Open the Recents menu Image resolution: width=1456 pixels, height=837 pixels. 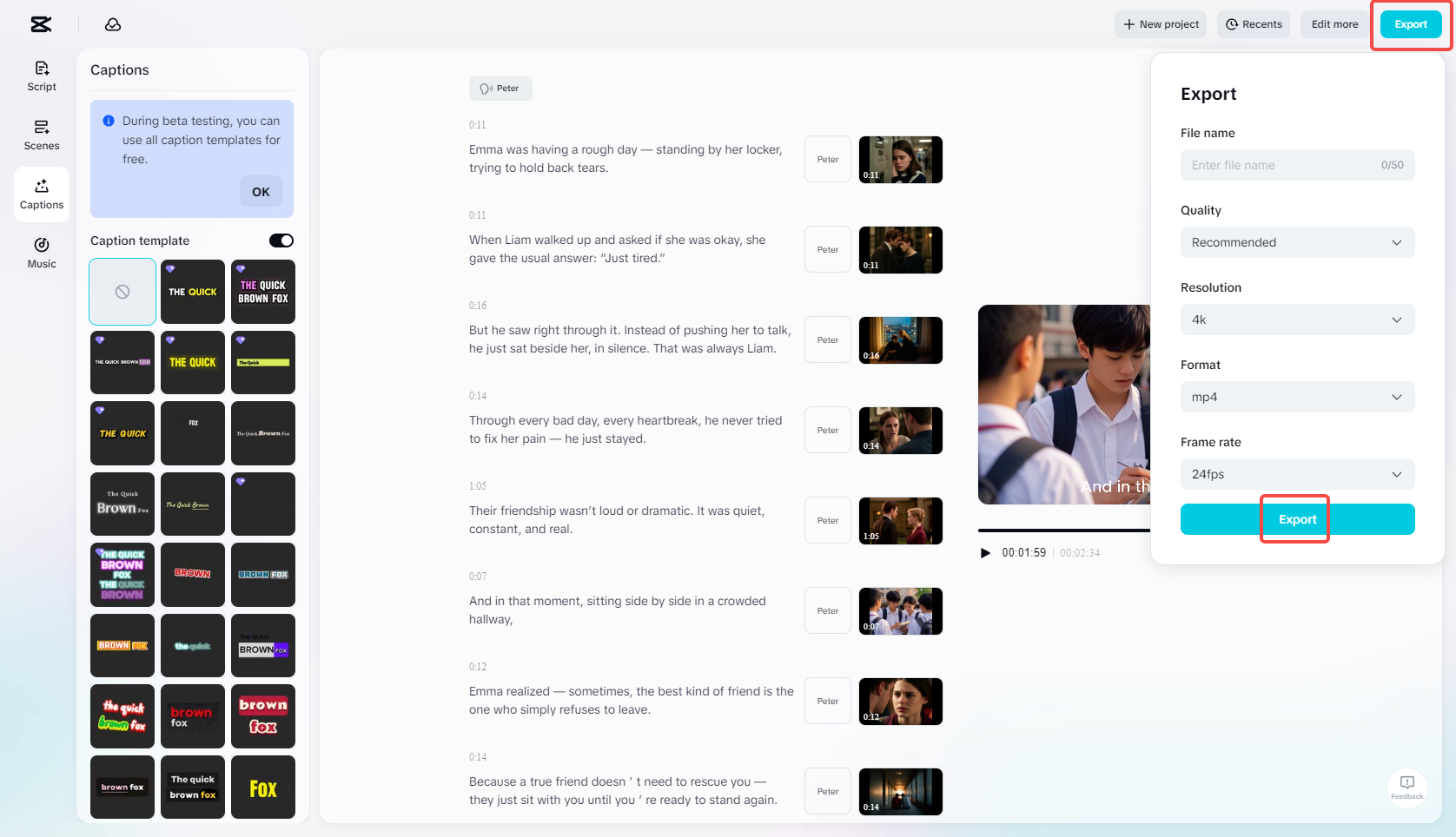pyautogui.click(x=1253, y=23)
